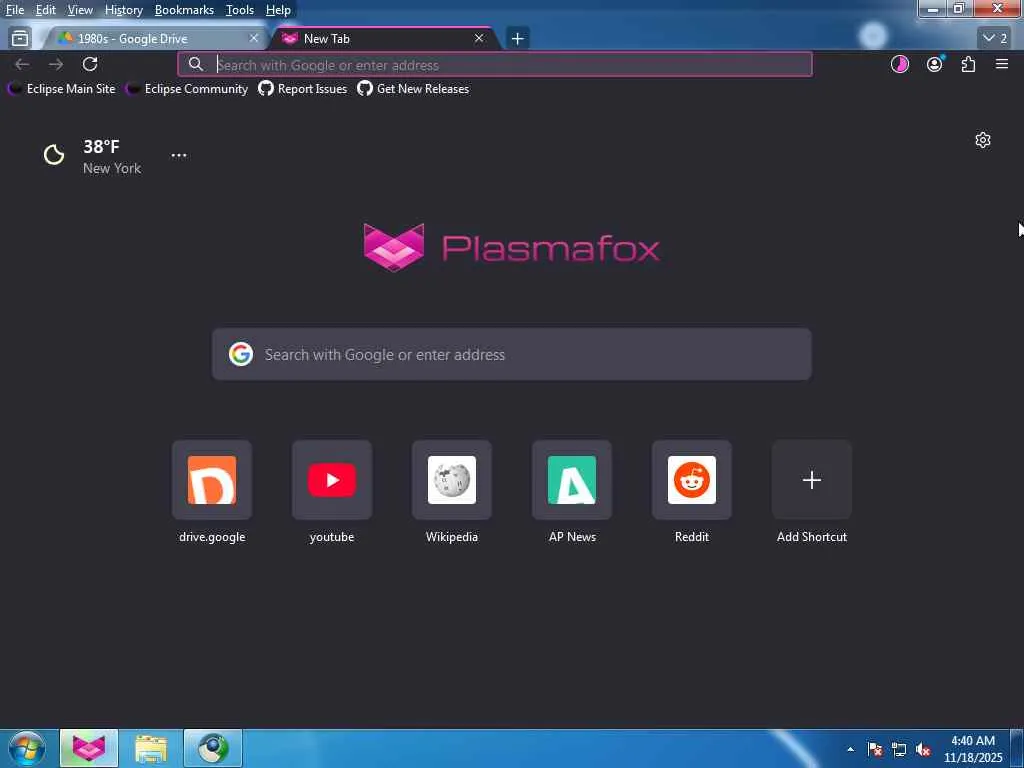Click the New York weather location
This screenshot has width=1024, height=768.
coord(112,168)
